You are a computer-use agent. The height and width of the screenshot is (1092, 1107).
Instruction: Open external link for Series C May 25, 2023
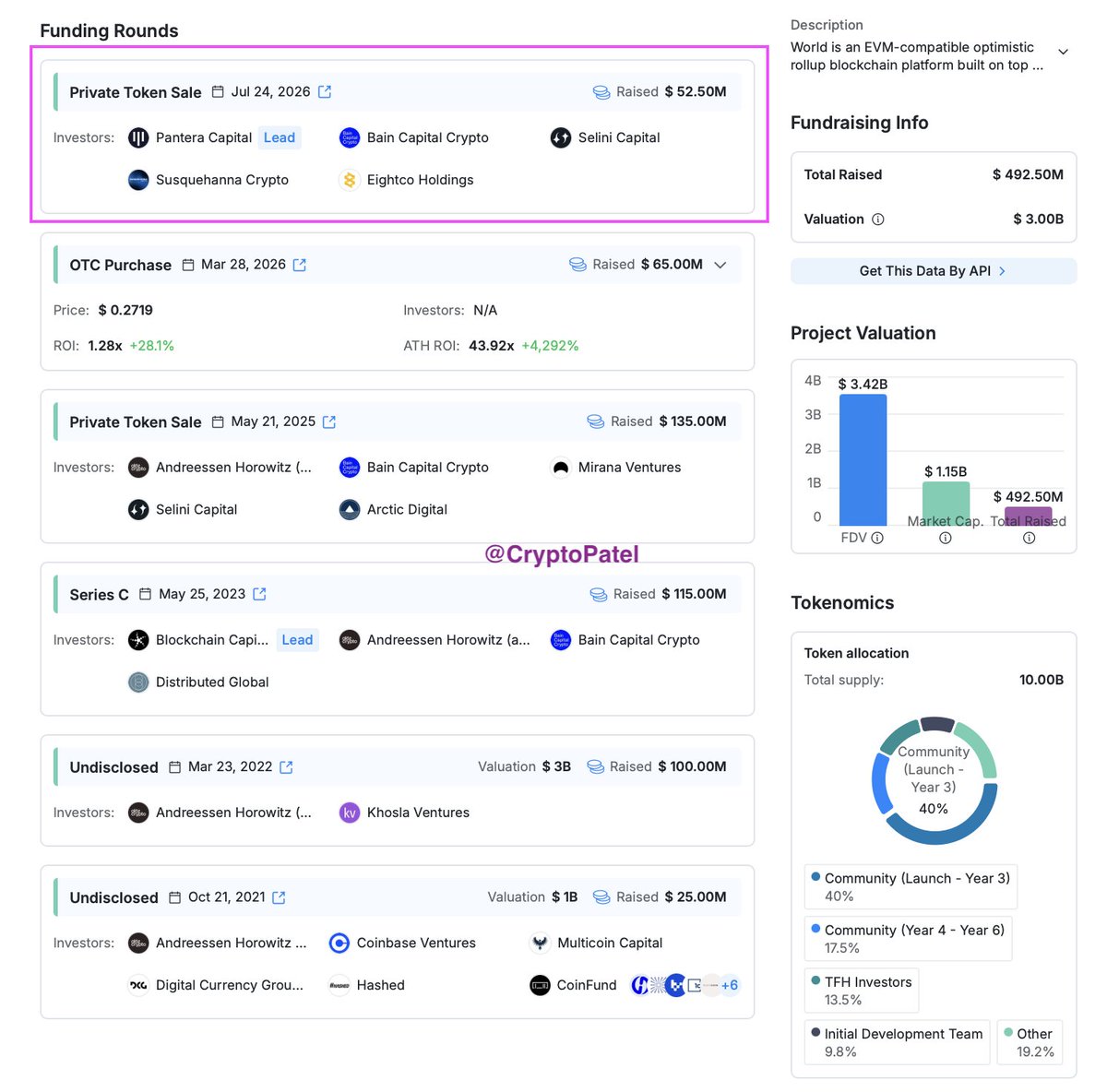pos(259,594)
